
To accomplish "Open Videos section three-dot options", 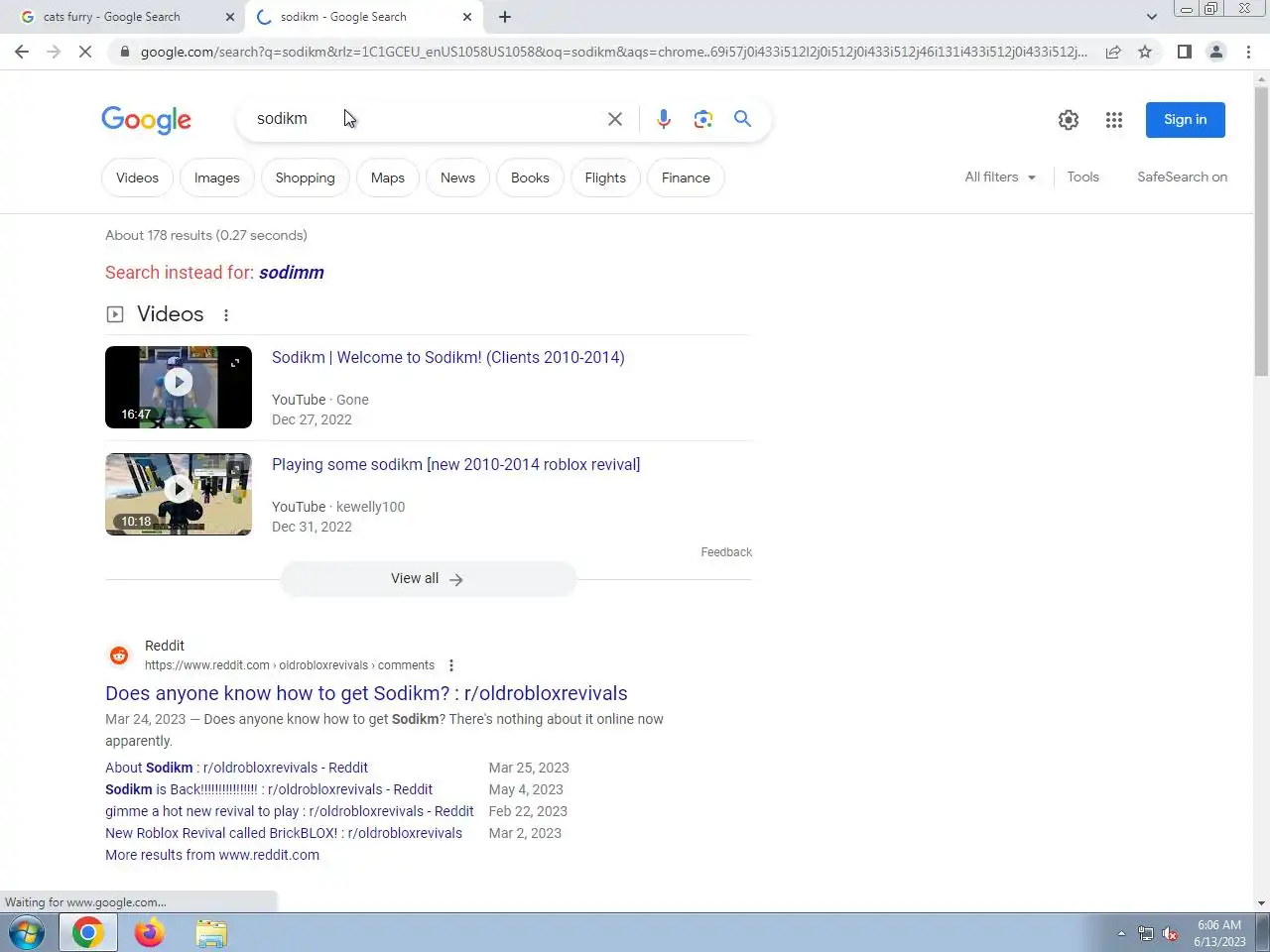I will 226,315.
